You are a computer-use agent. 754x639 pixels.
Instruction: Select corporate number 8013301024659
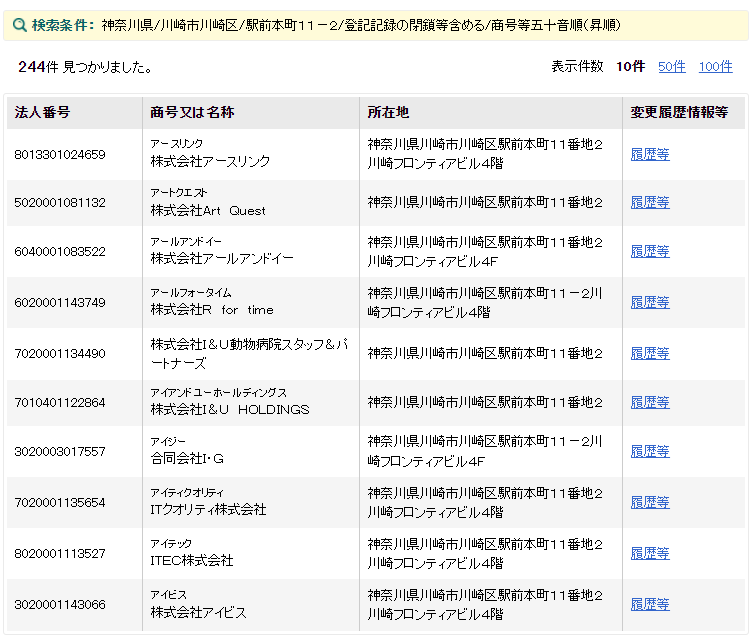(60, 154)
